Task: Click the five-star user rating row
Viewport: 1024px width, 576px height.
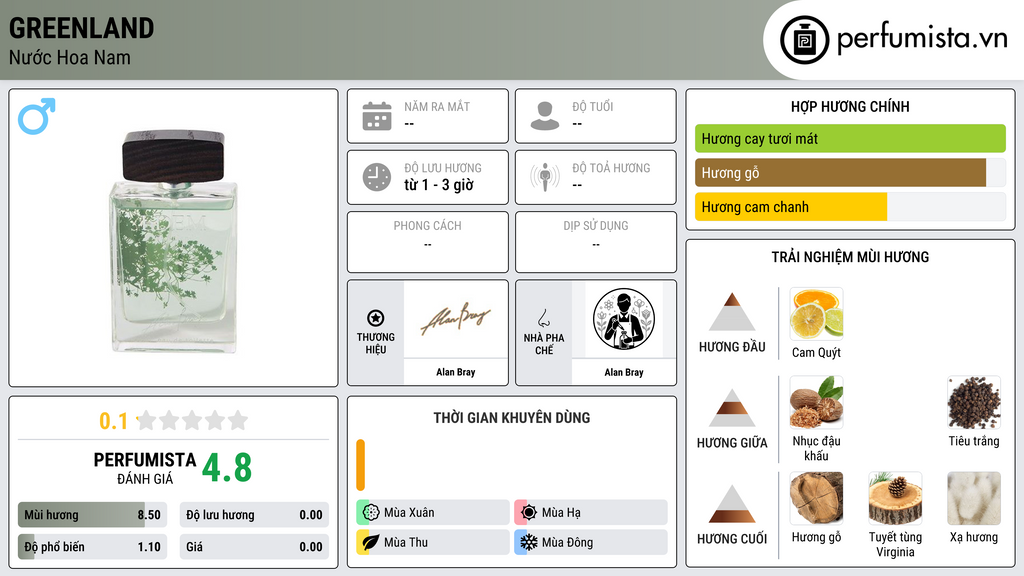Action: (x=192, y=420)
